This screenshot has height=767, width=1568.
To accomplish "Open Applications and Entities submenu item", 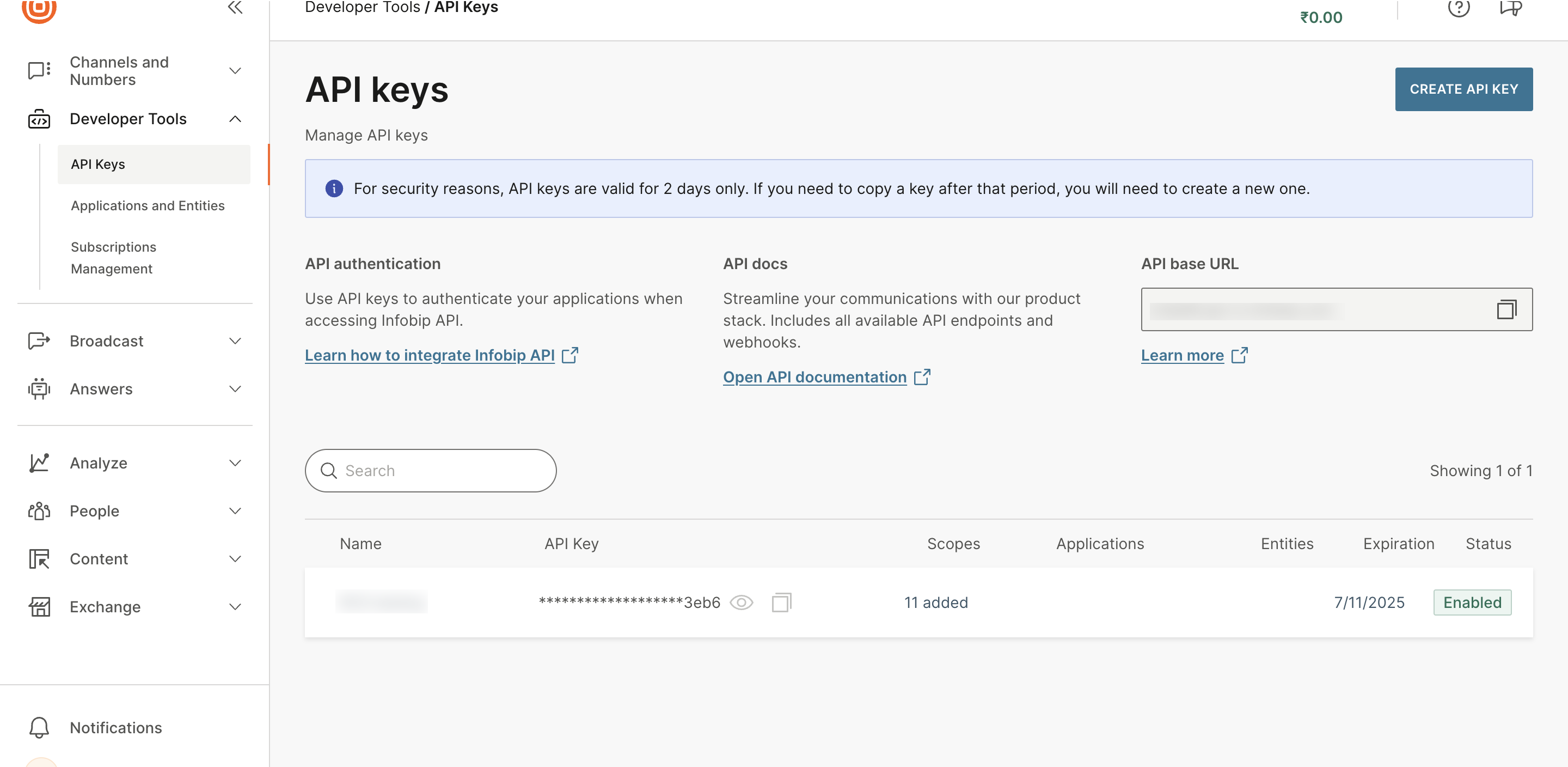I will click(148, 206).
